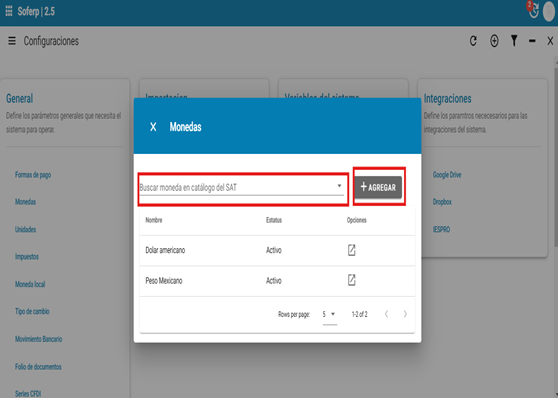This screenshot has height=398, width=558.
Task: Open the user avatar in top bar
Action: [549, 12]
